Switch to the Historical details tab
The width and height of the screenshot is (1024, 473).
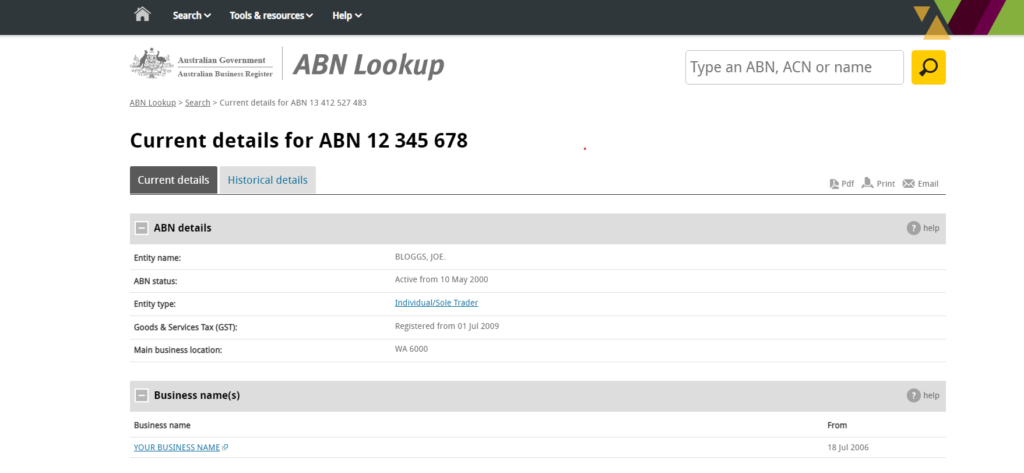click(x=267, y=180)
